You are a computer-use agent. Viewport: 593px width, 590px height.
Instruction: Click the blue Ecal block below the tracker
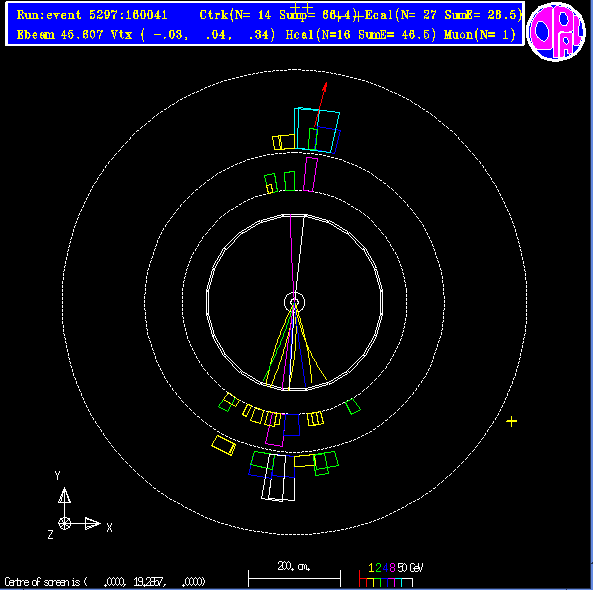(292, 425)
